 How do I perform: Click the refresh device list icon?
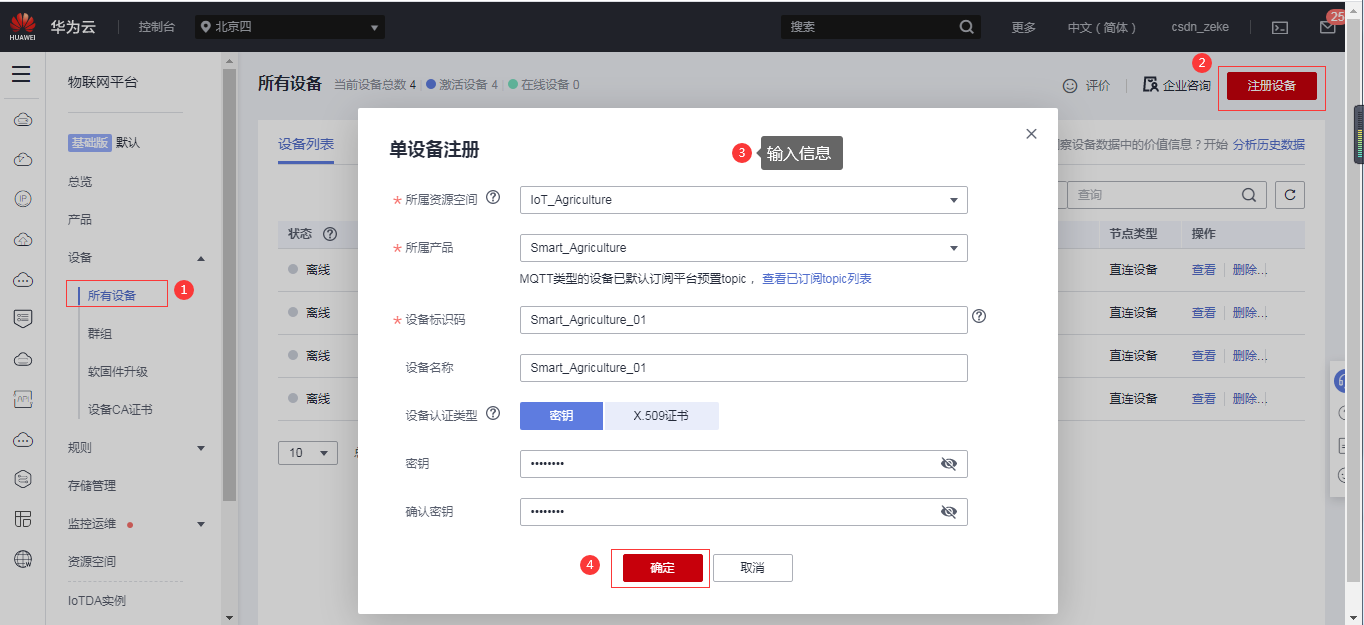click(1290, 195)
